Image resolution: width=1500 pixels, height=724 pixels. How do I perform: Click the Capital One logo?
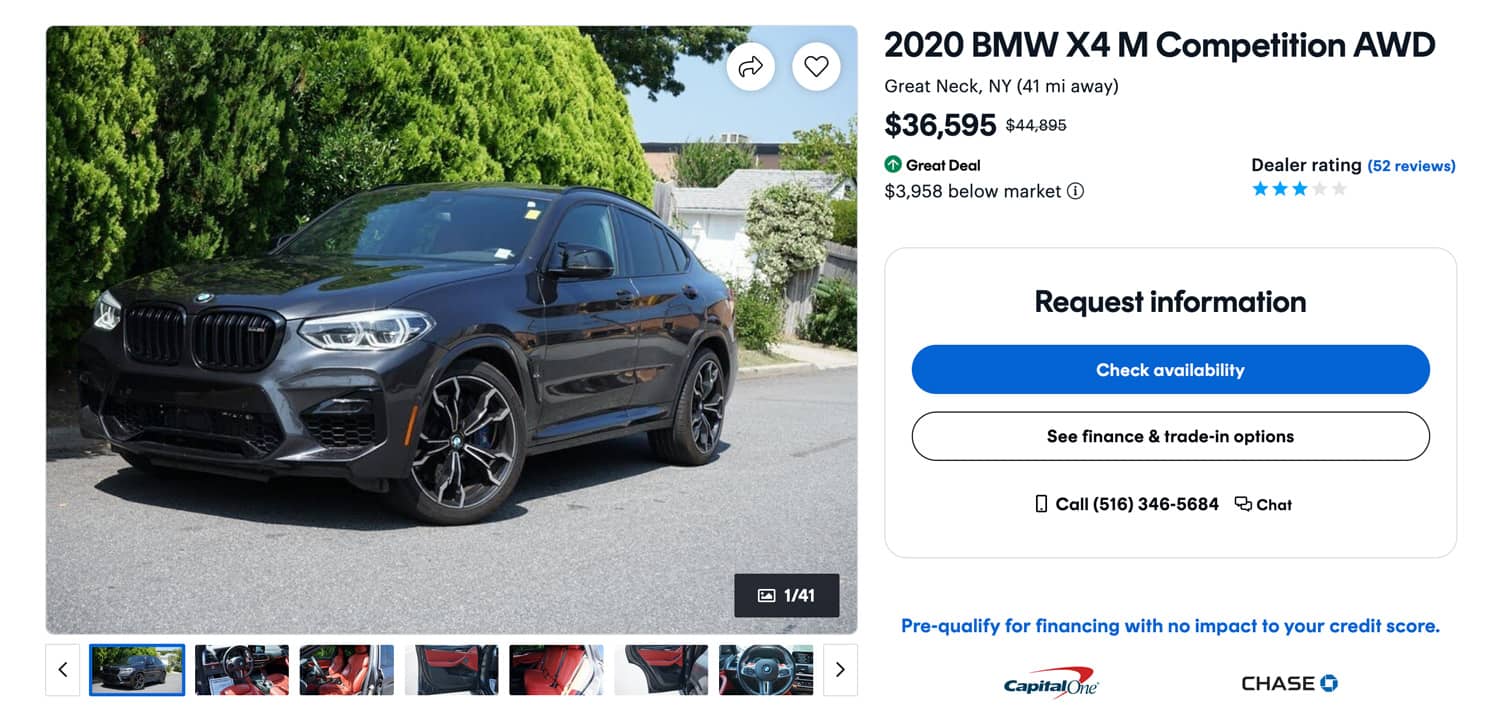[1050, 683]
